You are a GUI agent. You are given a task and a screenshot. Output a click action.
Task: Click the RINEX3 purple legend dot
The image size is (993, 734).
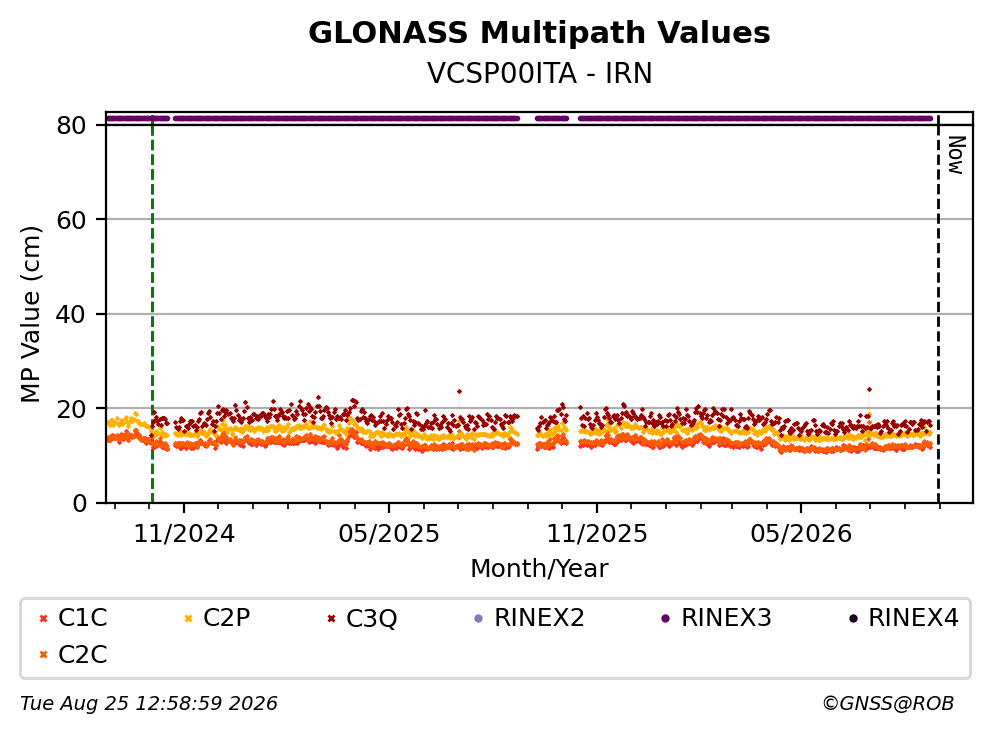pyautogui.click(x=666, y=618)
